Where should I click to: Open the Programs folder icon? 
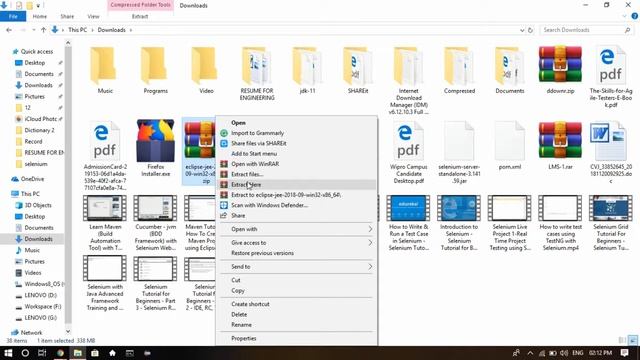tap(155, 66)
